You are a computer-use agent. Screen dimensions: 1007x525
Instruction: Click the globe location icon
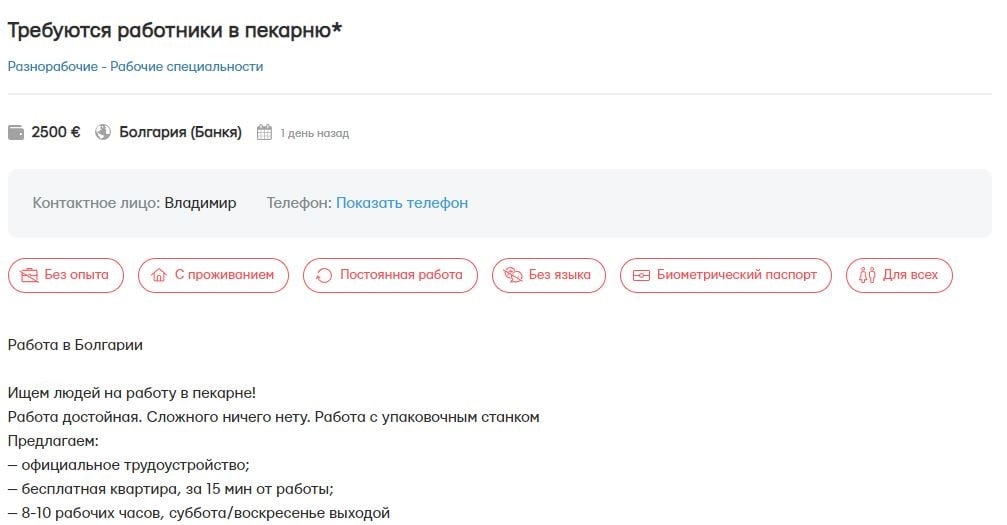click(x=103, y=132)
